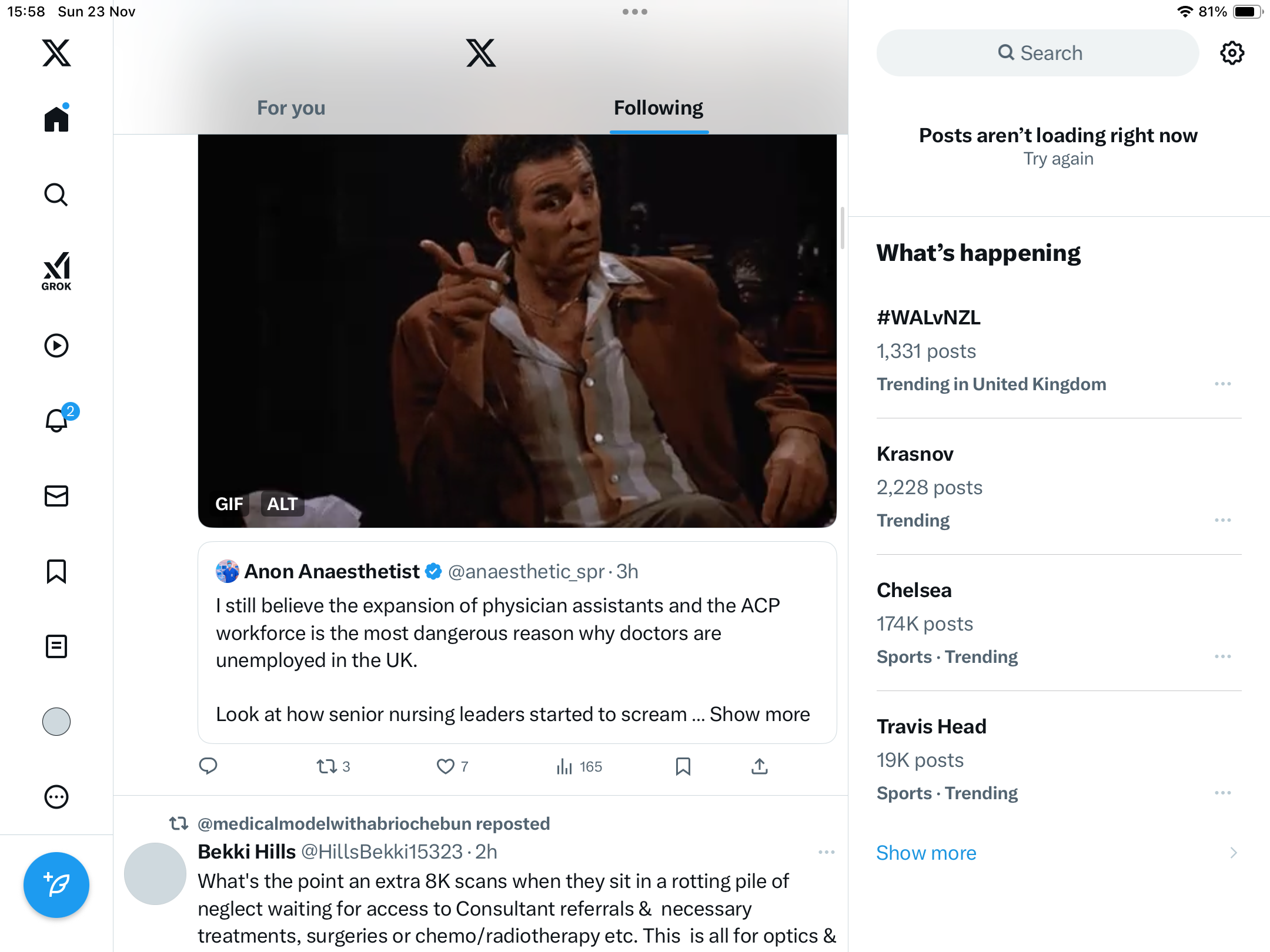Like the post with 7 likes

click(x=446, y=766)
